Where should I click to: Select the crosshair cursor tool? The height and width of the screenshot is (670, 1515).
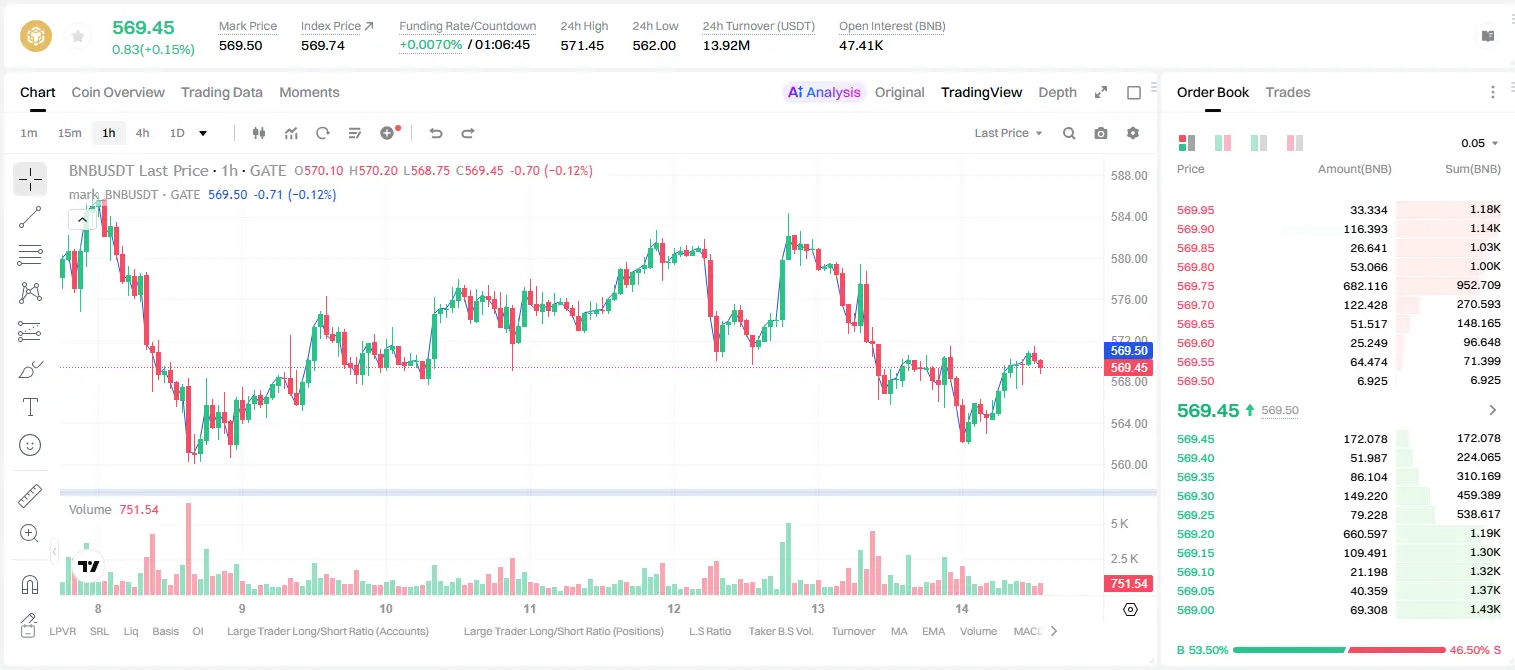click(30, 179)
